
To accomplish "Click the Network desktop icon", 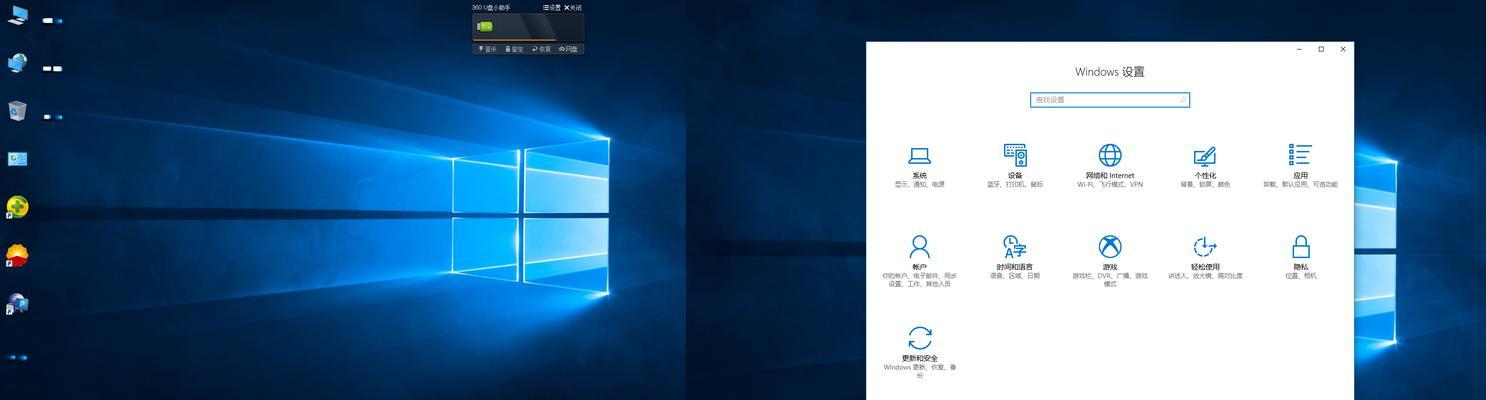I will [x=18, y=63].
